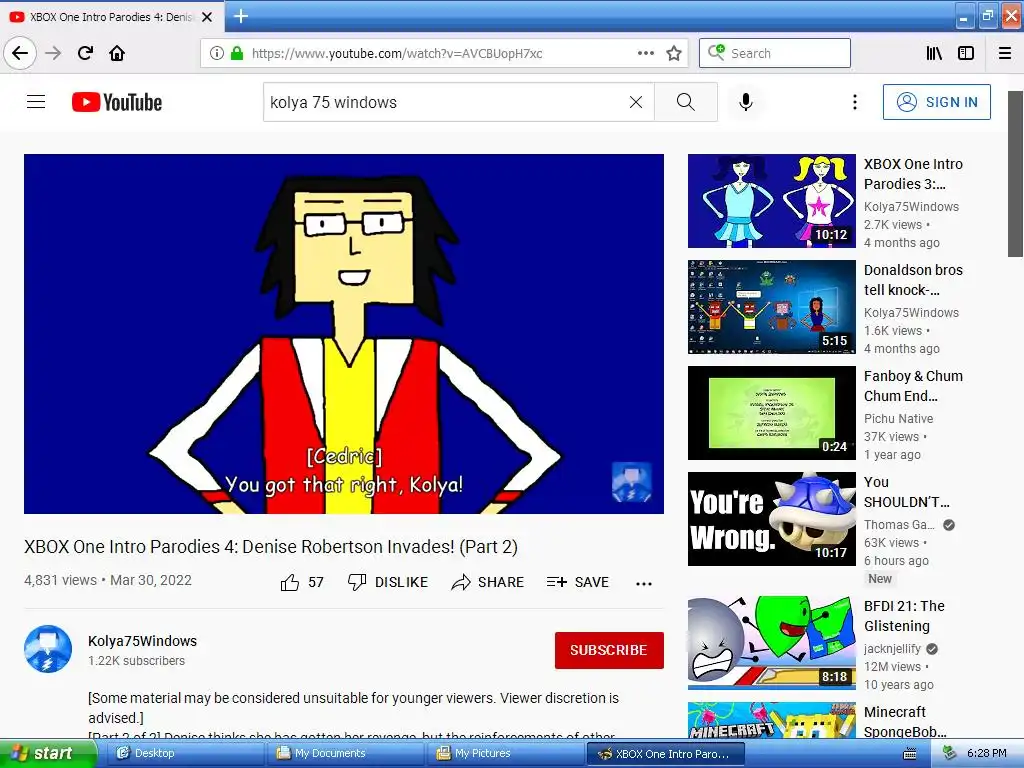This screenshot has width=1024, height=768.
Task: Open 'You SHOULDN'T...' video title link
Action: [906, 492]
